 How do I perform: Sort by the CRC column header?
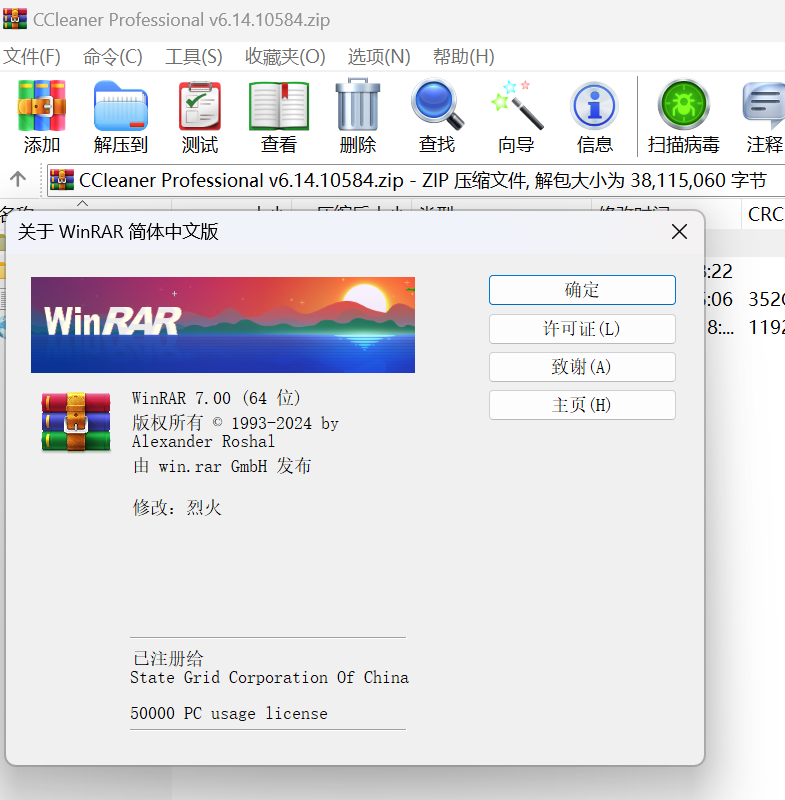tap(763, 214)
